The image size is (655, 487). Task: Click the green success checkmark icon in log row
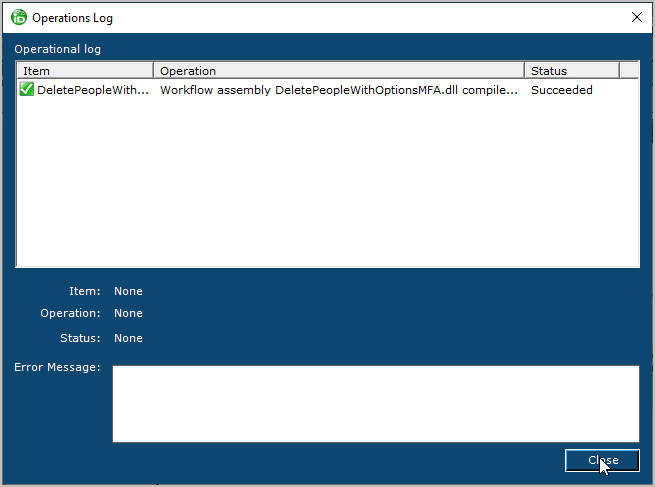(26, 90)
